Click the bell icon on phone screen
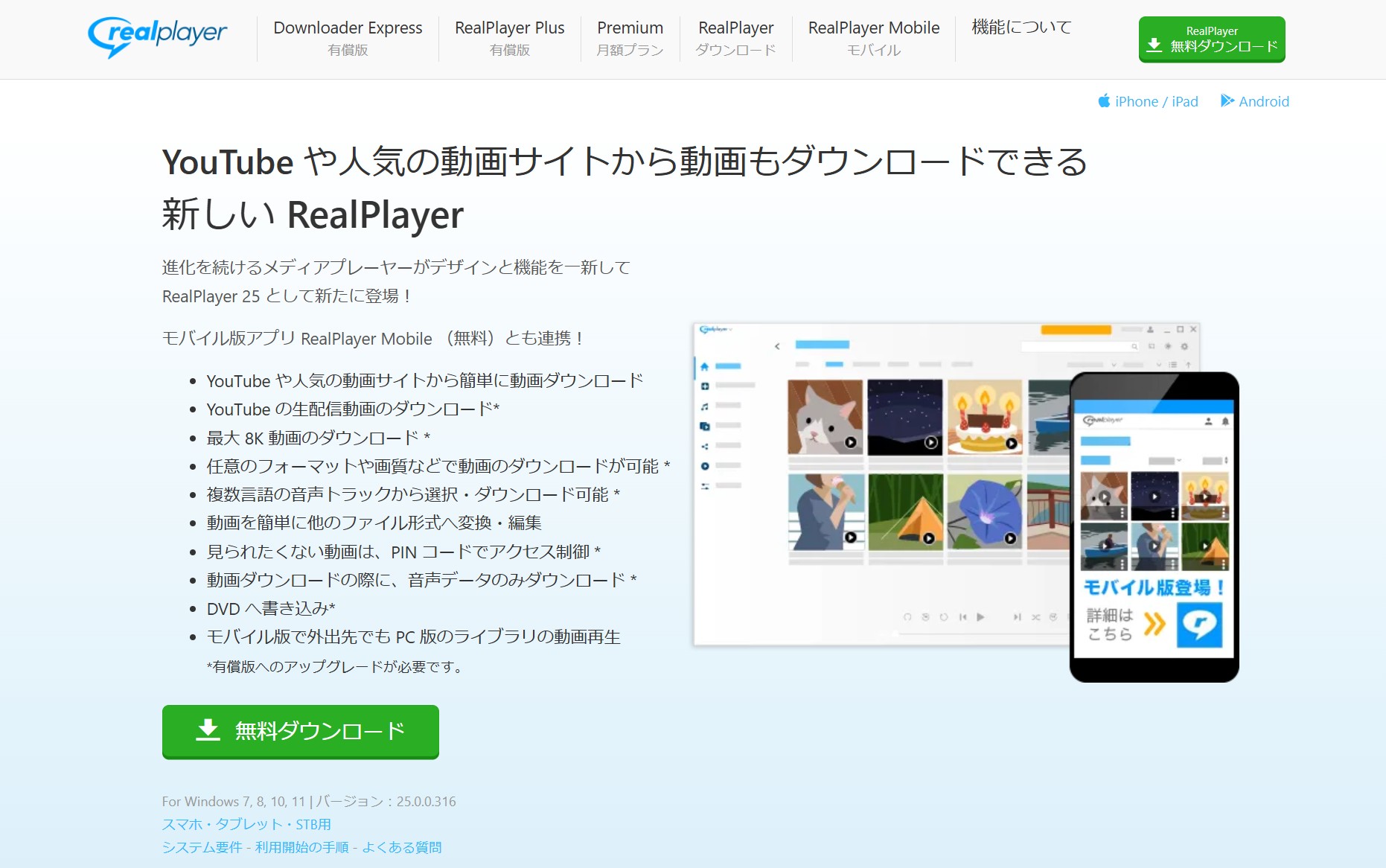Image resolution: width=1386 pixels, height=868 pixels. tap(1224, 421)
